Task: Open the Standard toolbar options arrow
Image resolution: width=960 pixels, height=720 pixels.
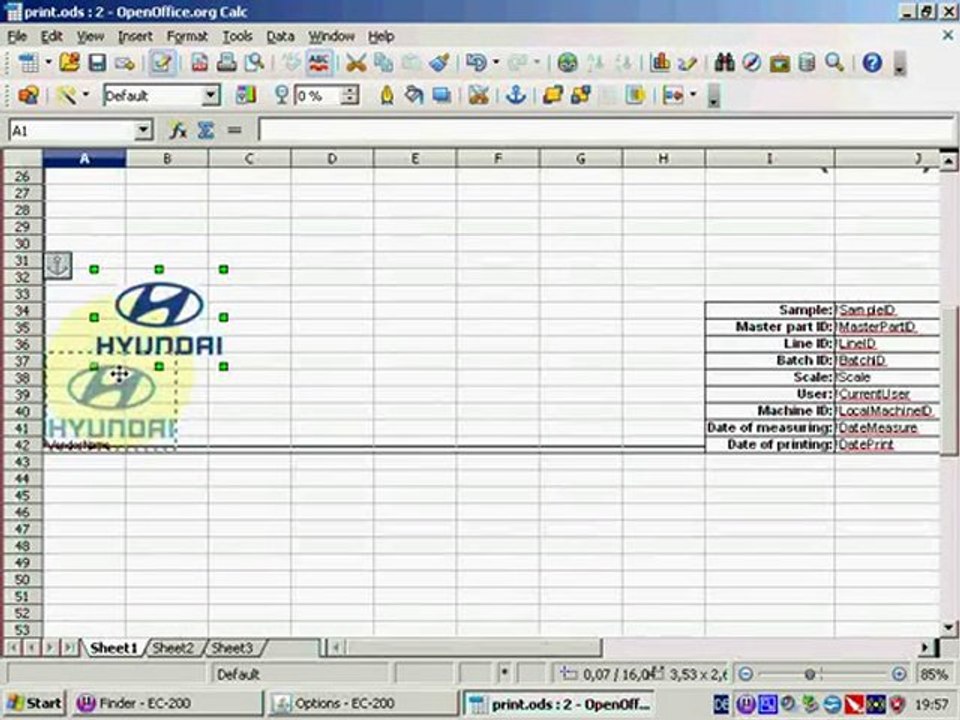Action: (x=899, y=64)
